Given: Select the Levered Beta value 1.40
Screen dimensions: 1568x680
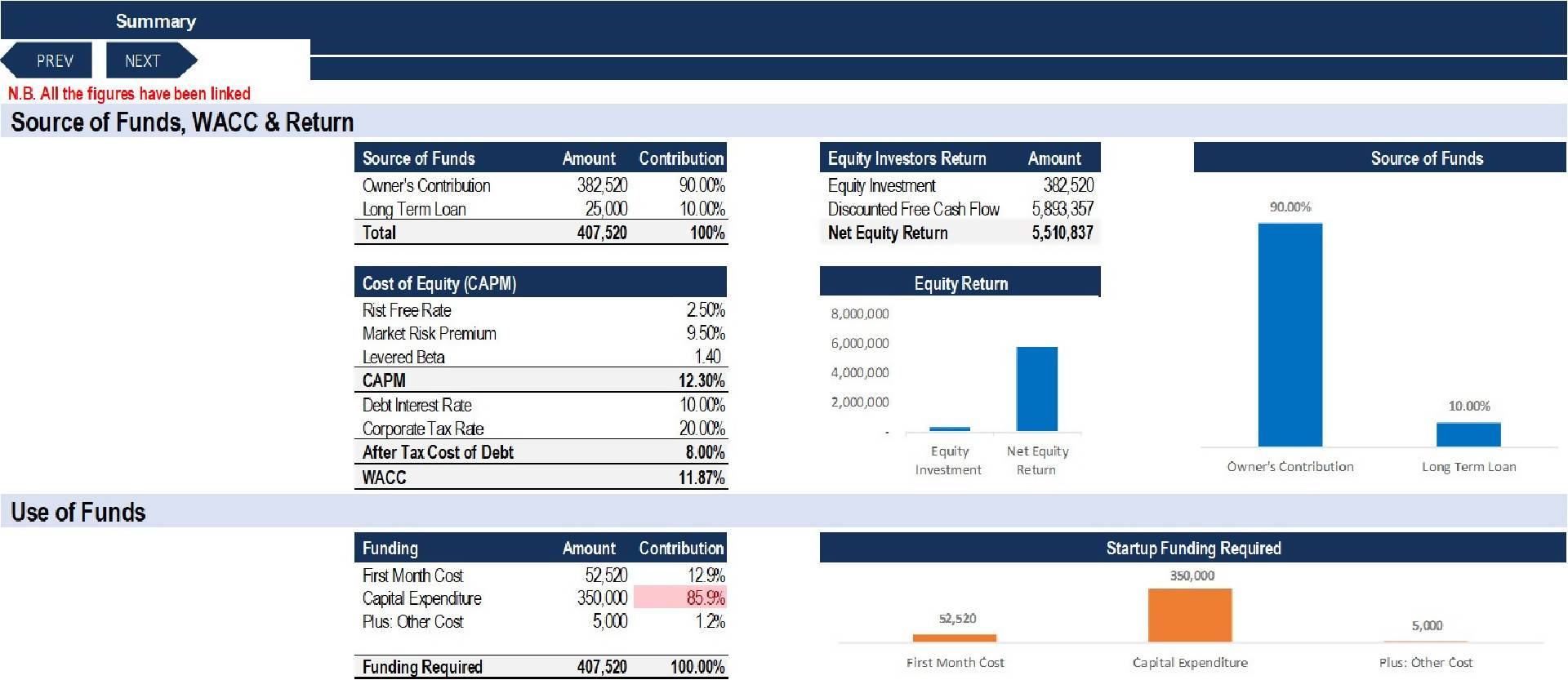Looking at the screenshot, I should tap(707, 357).
